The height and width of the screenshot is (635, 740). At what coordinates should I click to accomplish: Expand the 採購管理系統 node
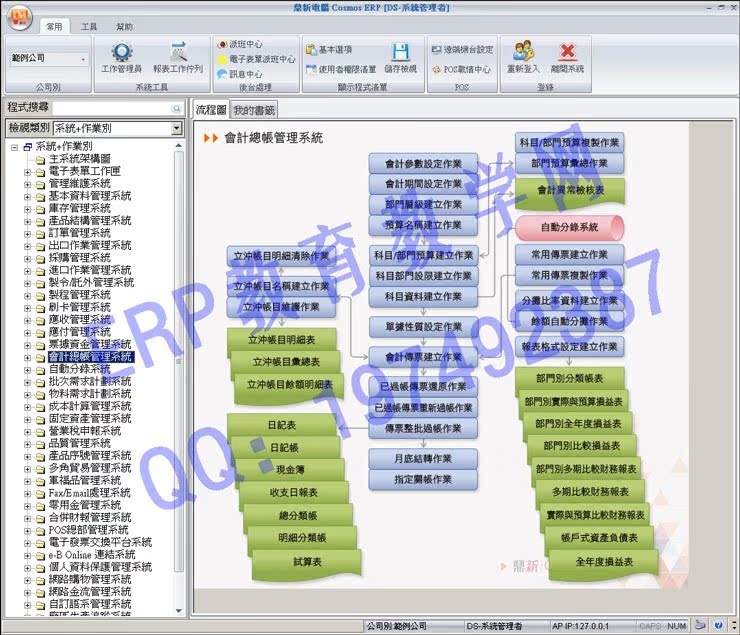[x=27, y=259]
